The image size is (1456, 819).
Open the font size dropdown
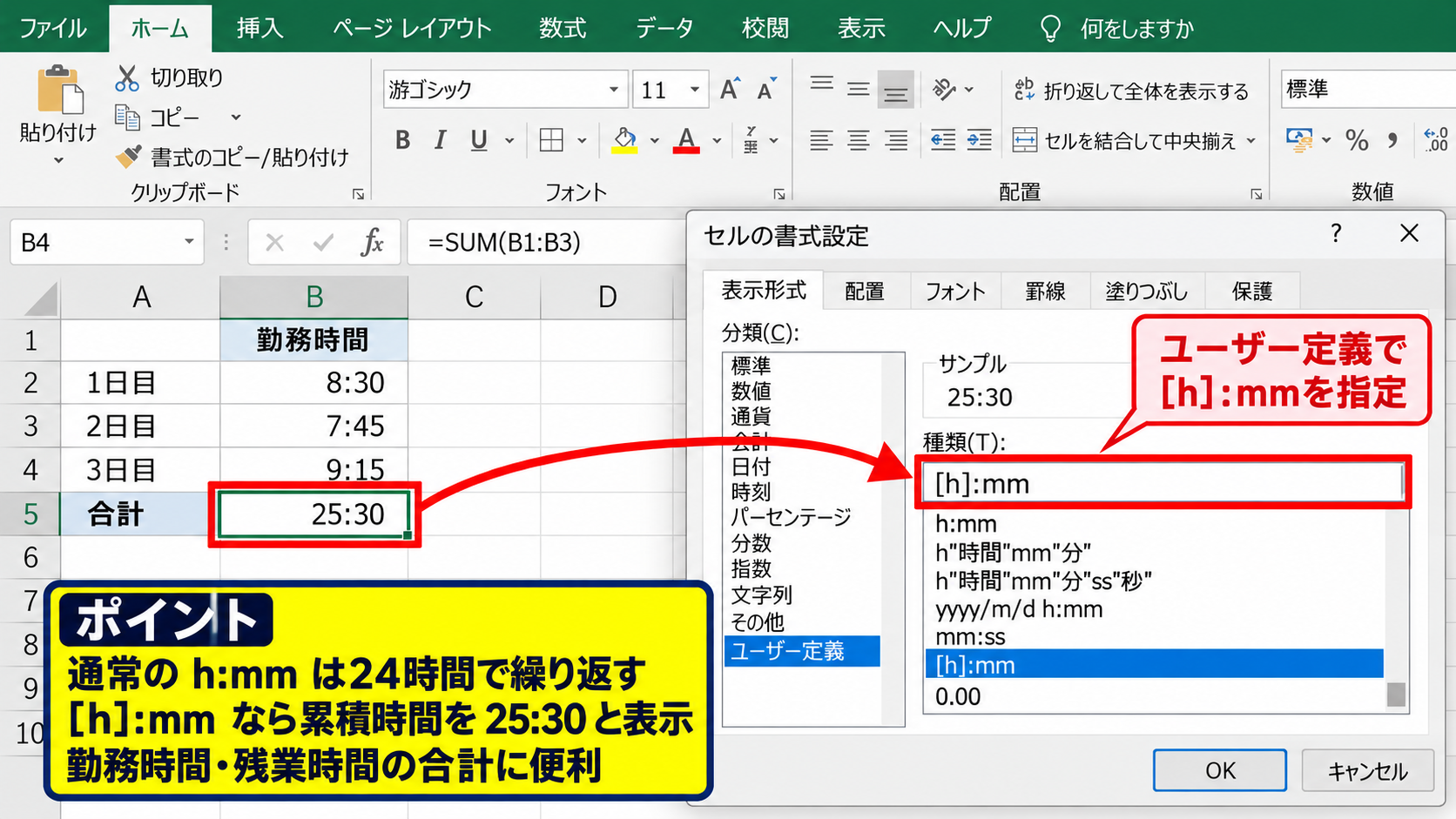695,90
